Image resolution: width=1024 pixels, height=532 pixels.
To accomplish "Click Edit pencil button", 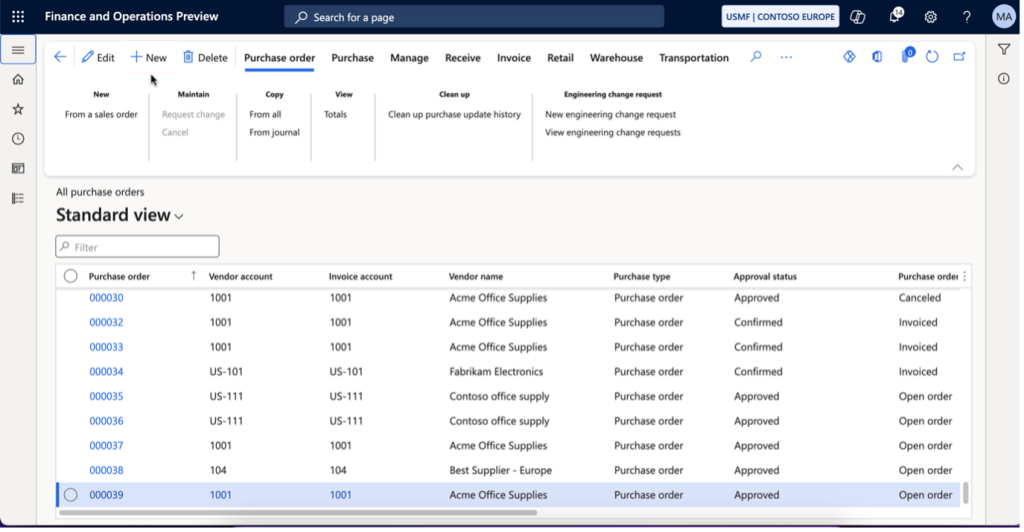I will (98, 57).
